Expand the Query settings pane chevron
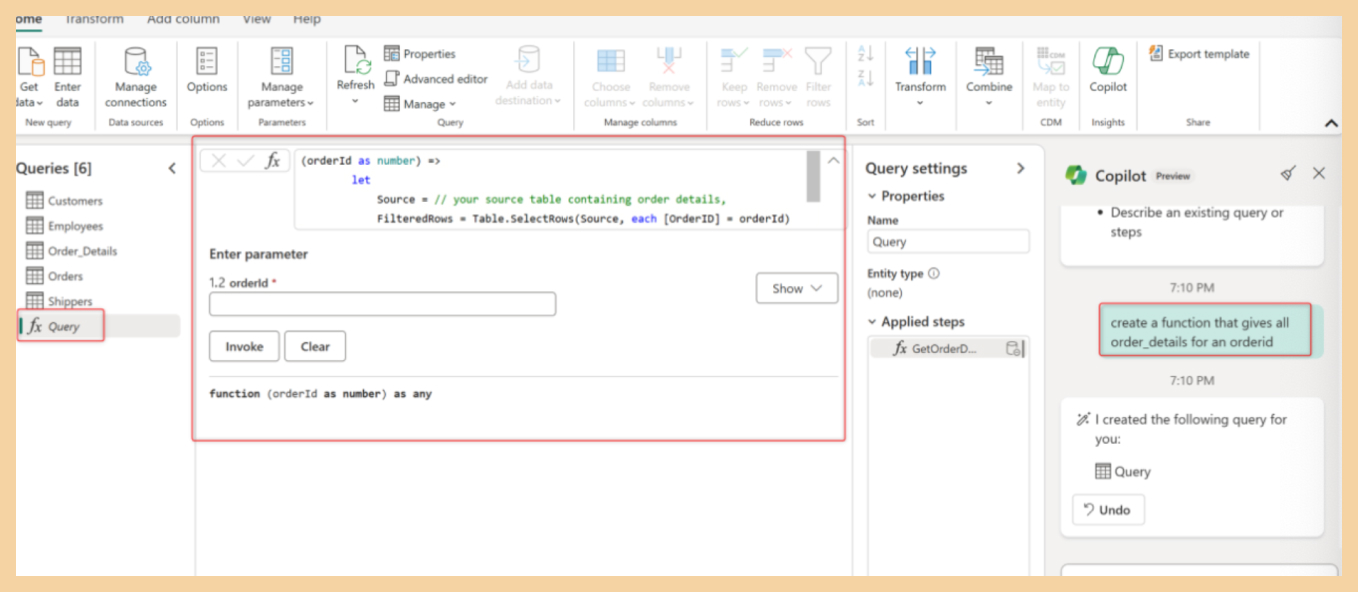 coord(1020,168)
